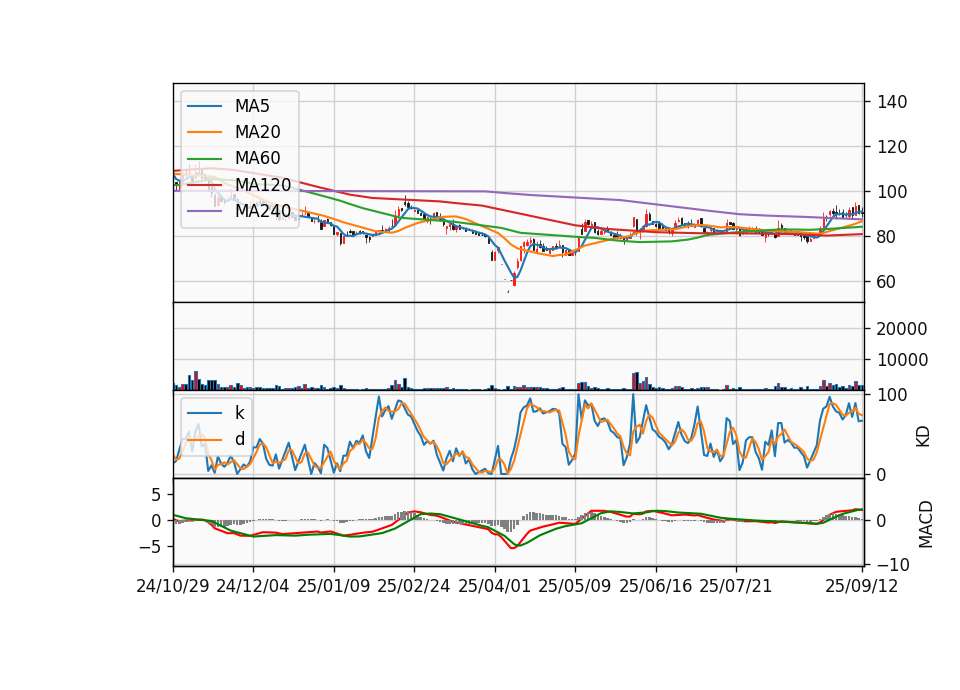Click the MA120 legend label
The width and height of the screenshot is (960, 690).
click(x=263, y=185)
